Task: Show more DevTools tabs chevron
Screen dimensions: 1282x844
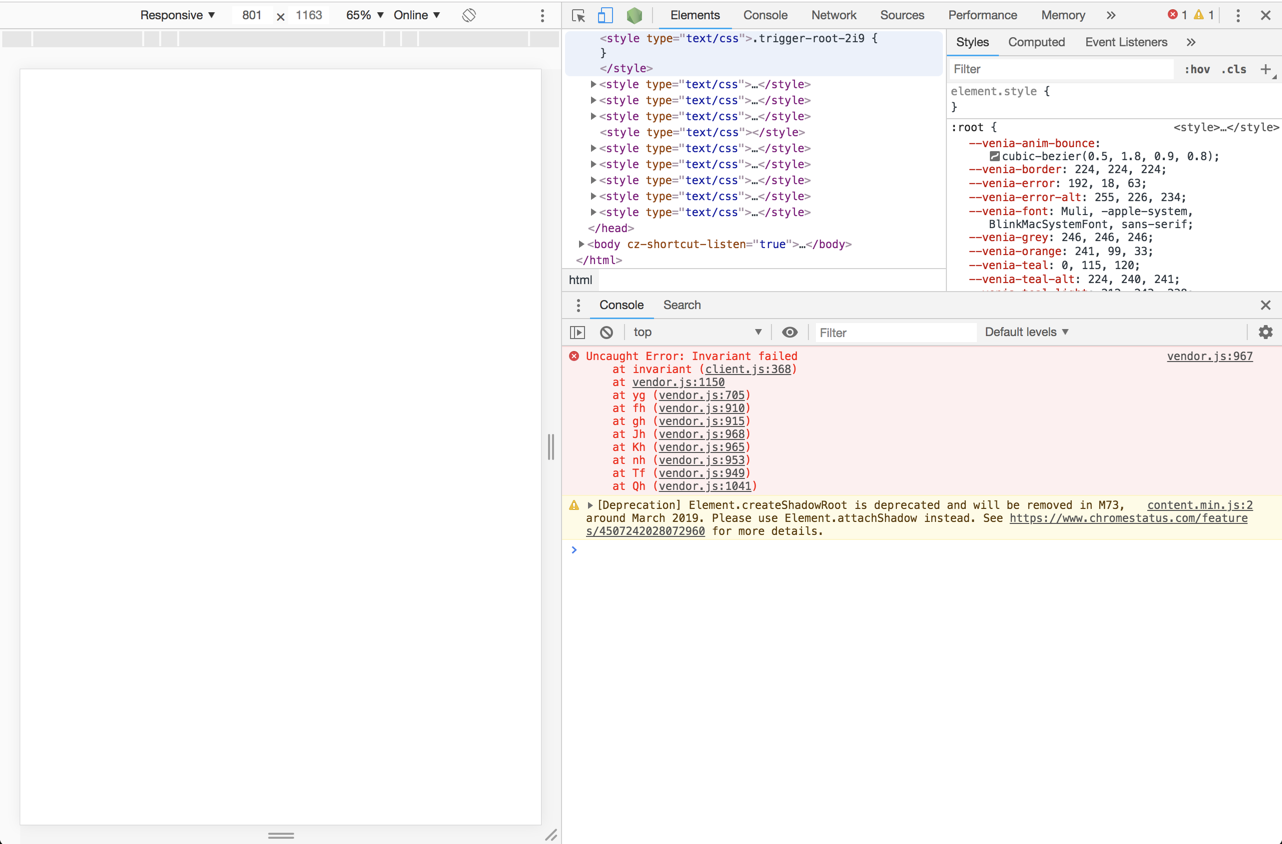Action: coord(1111,15)
